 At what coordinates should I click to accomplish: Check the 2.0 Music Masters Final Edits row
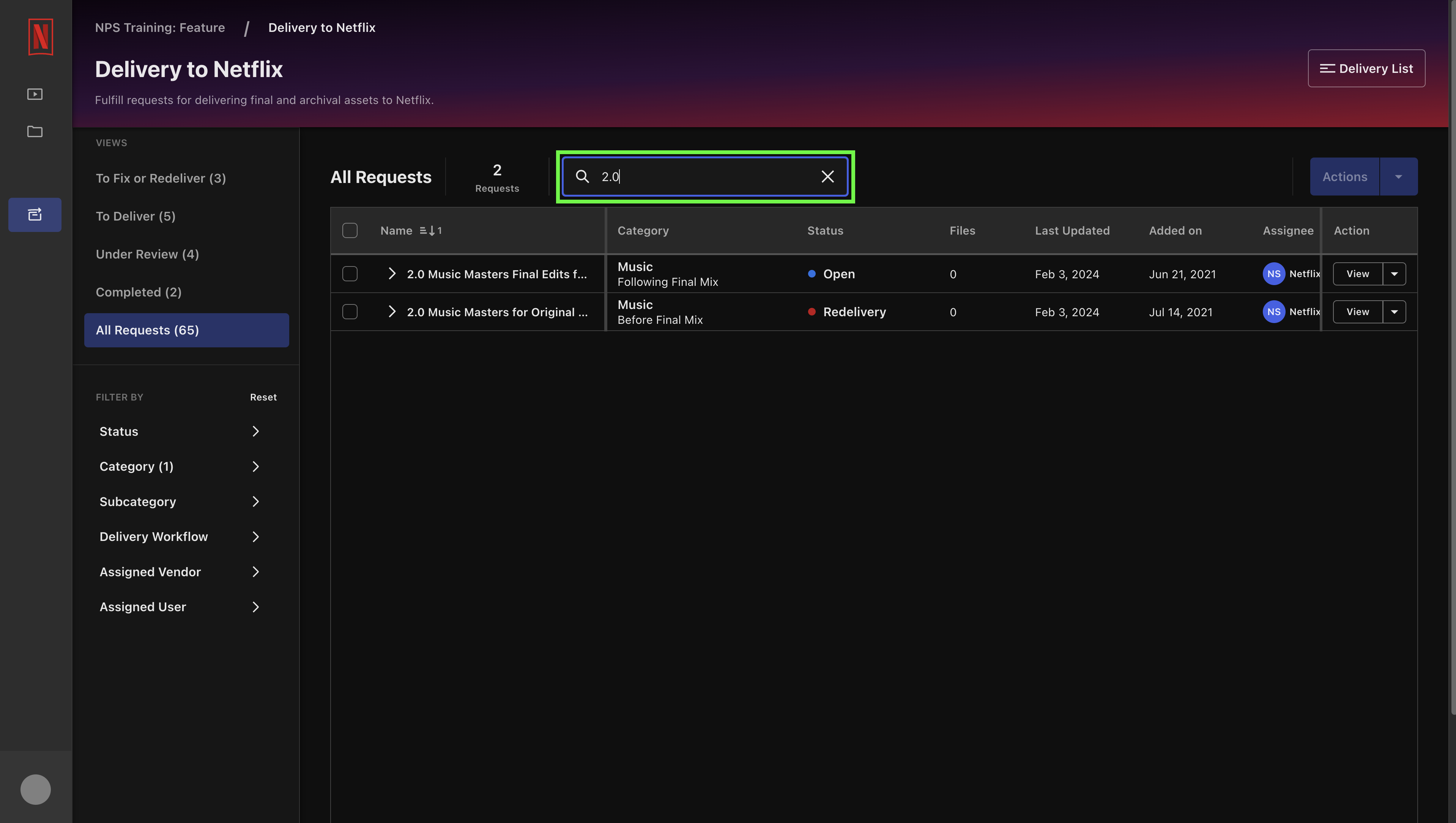pyautogui.click(x=350, y=274)
